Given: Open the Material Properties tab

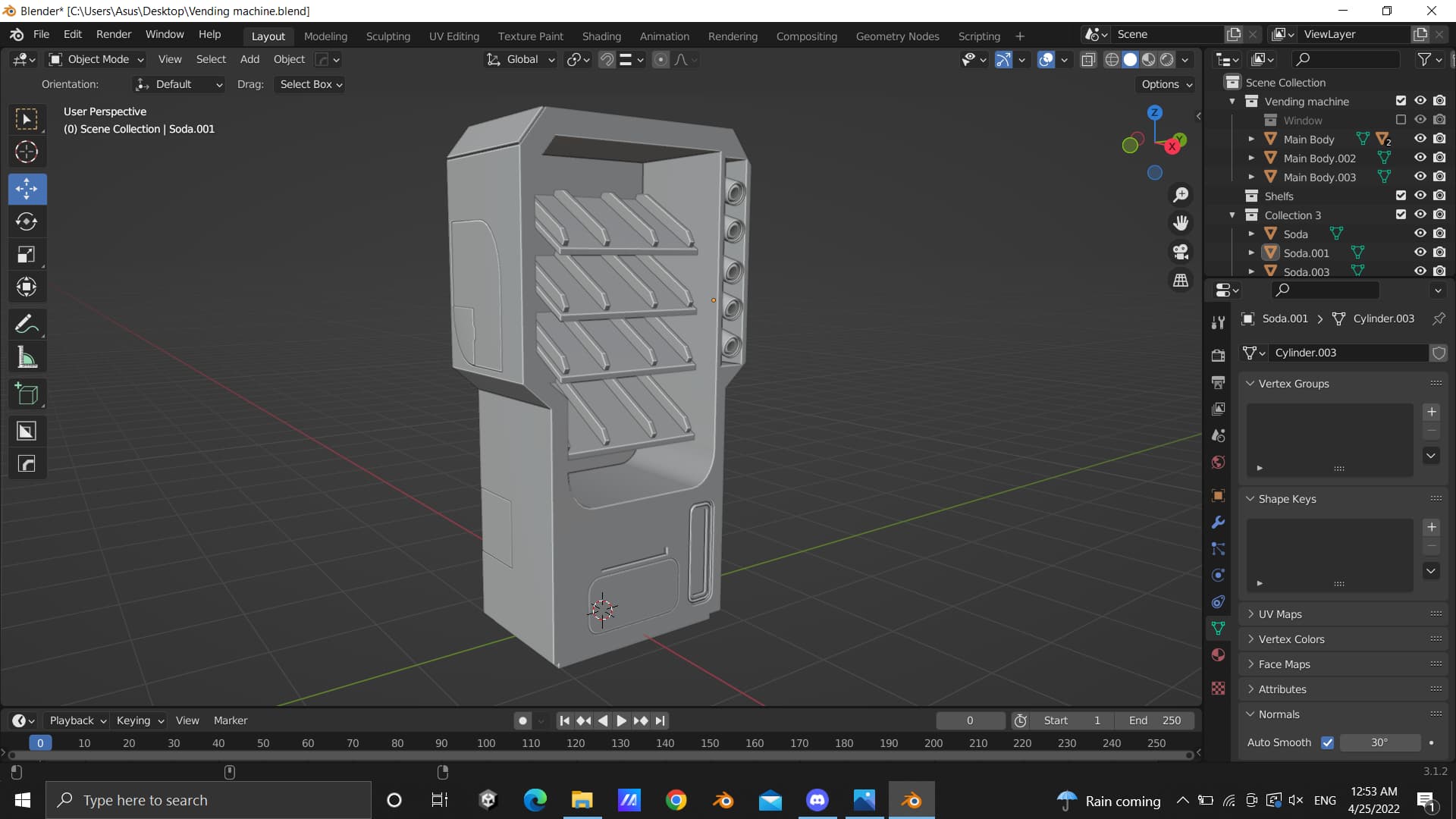Looking at the screenshot, I should (x=1218, y=654).
